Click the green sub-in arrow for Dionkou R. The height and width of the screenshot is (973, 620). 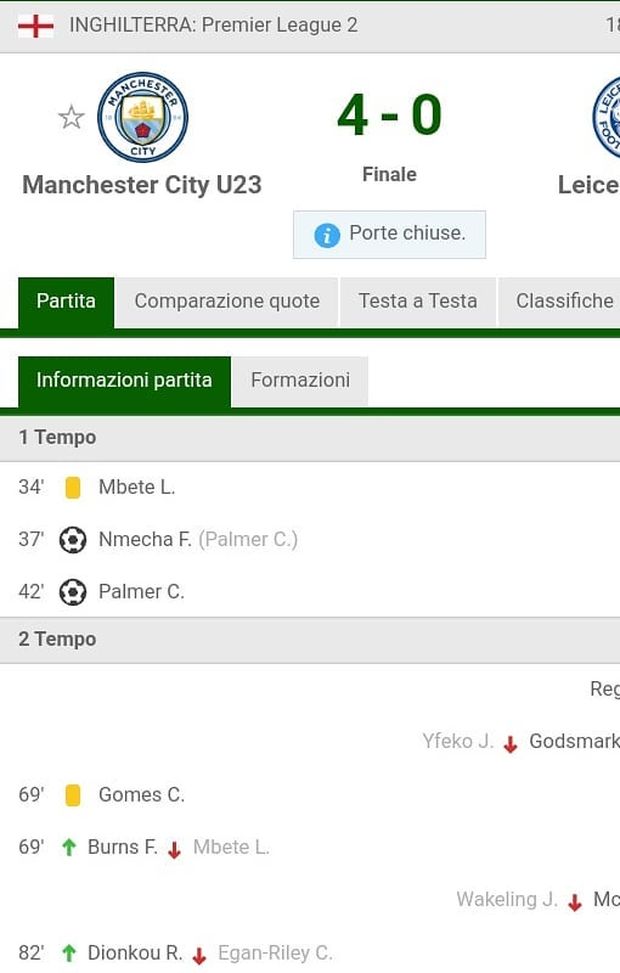point(69,954)
